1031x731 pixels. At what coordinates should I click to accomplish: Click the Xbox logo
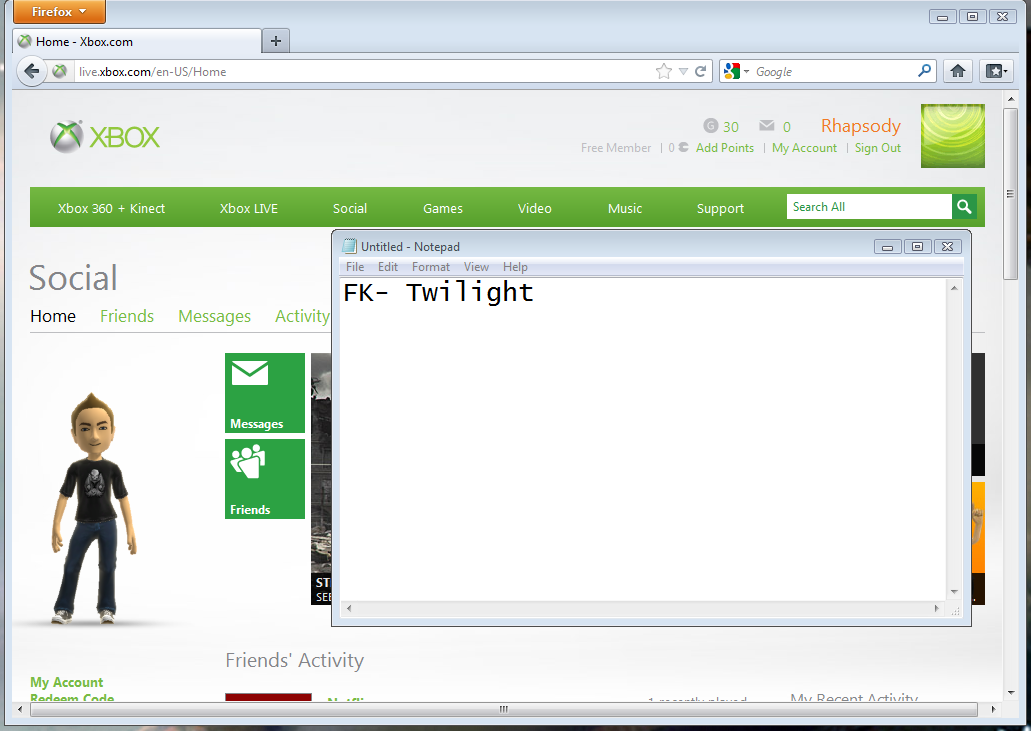click(105, 137)
